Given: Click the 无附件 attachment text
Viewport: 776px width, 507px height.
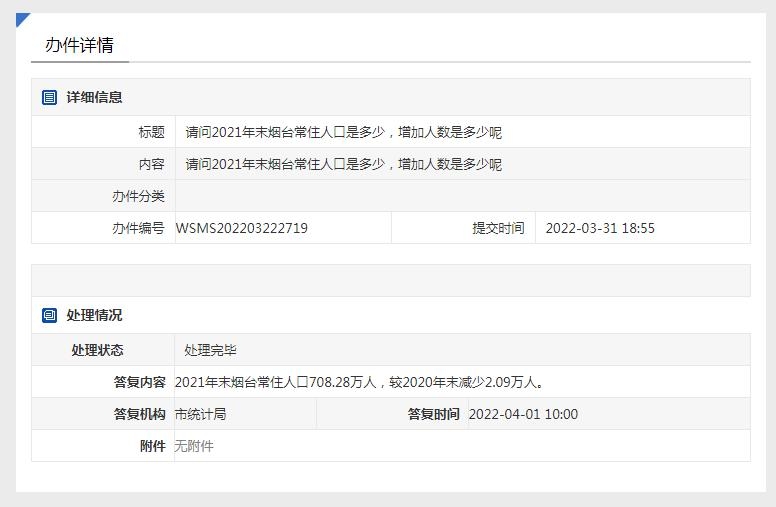Looking at the screenshot, I should click(x=194, y=446).
